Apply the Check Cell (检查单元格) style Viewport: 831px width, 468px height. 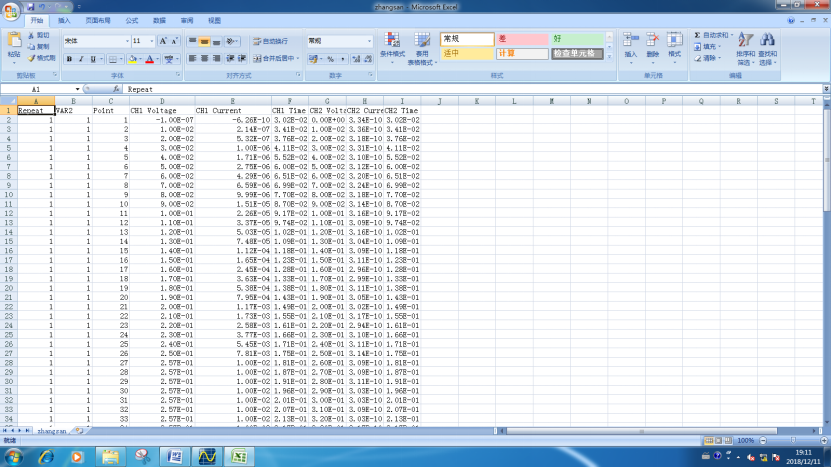(577, 54)
